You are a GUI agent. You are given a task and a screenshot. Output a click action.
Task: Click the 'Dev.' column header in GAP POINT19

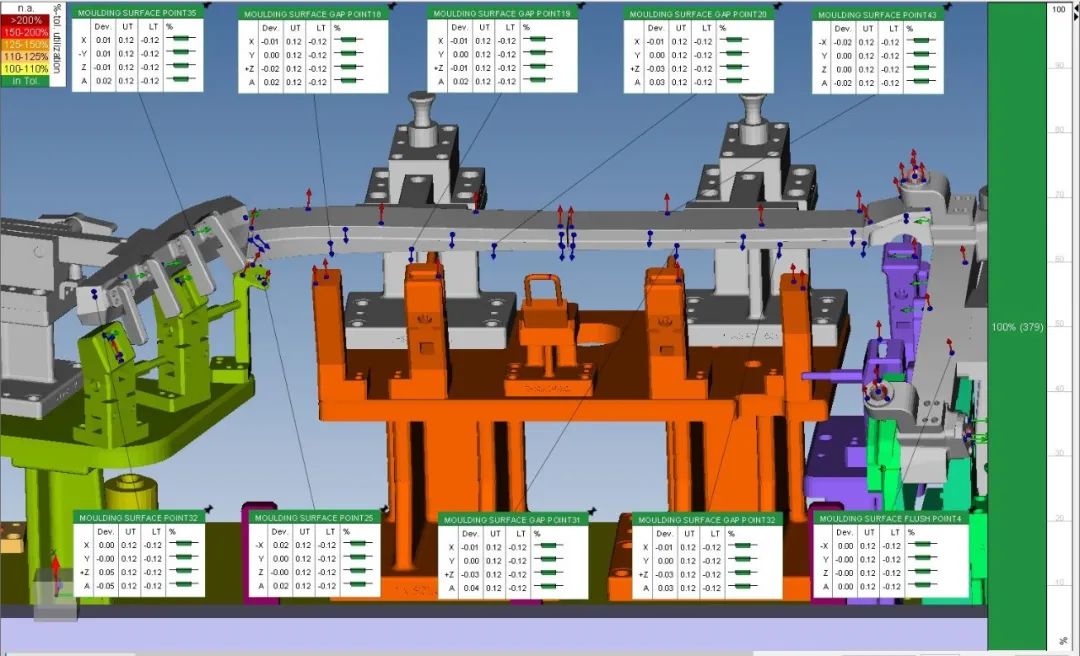pos(459,28)
